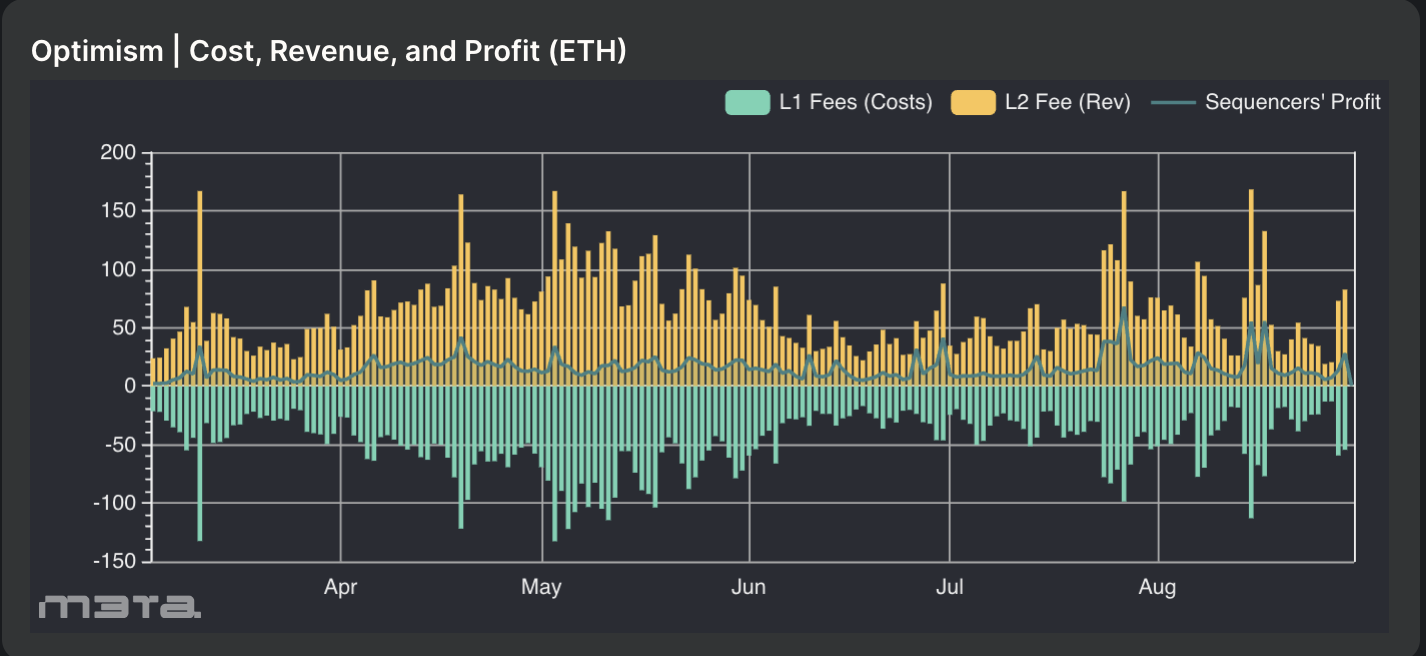The height and width of the screenshot is (656, 1426).
Task: Click the "Jul" x-axis label
Action: pyautogui.click(x=949, y=587)
